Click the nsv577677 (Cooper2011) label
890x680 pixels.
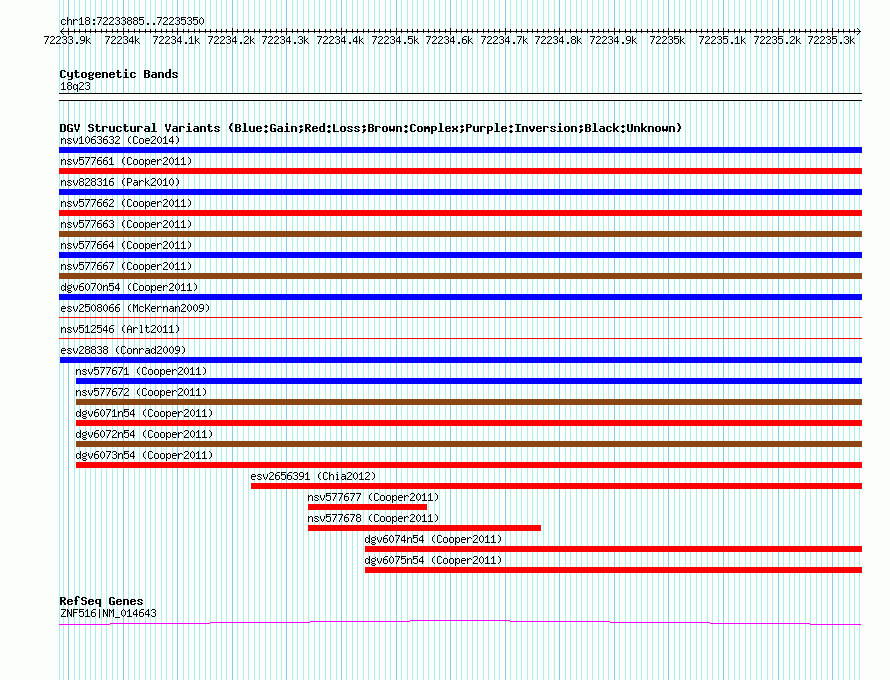click(373, 497)
